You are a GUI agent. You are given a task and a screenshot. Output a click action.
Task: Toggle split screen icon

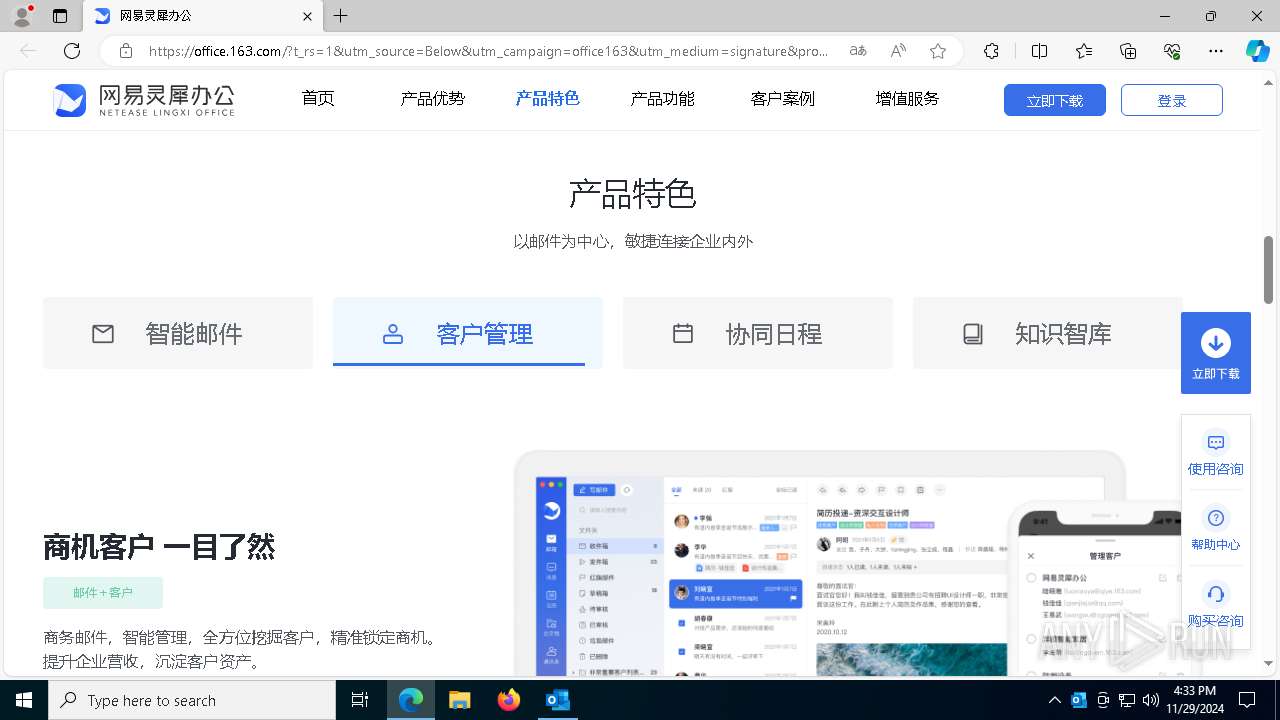point(1039,51)
